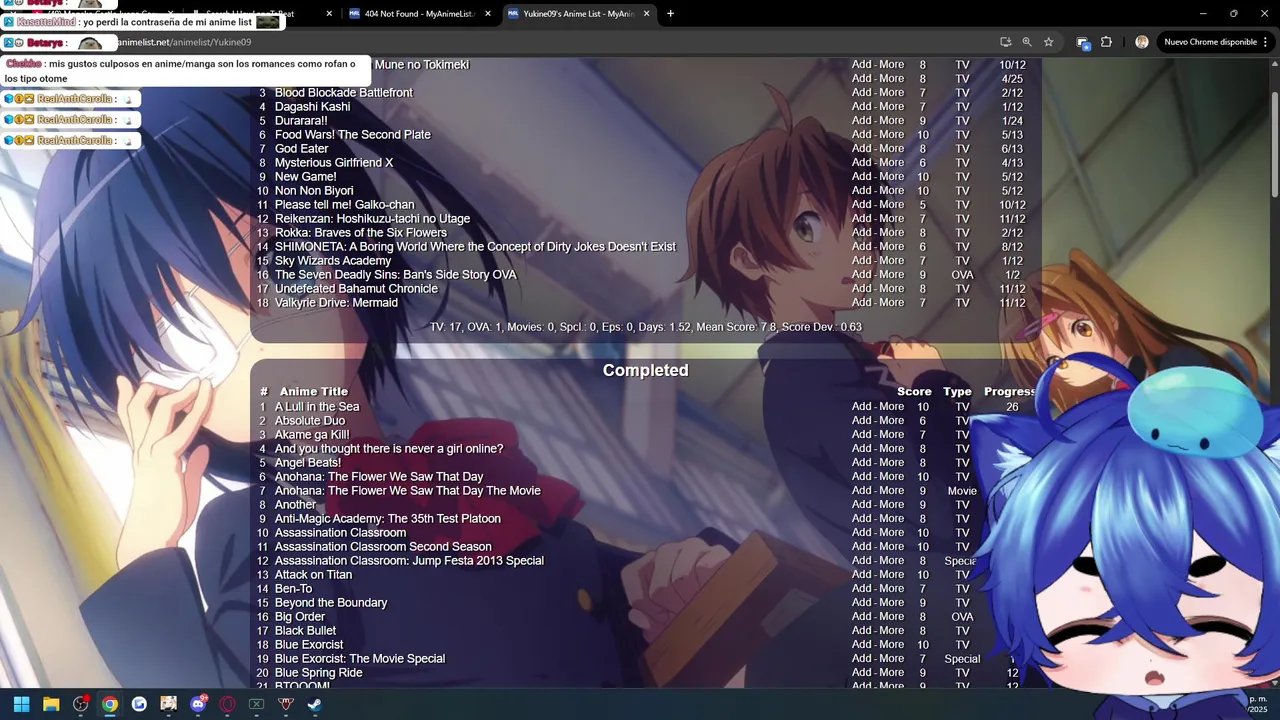Open the Dagashi Kashi anime link
The height and width of the screenshot is (720, 1280).
point(312,107)
